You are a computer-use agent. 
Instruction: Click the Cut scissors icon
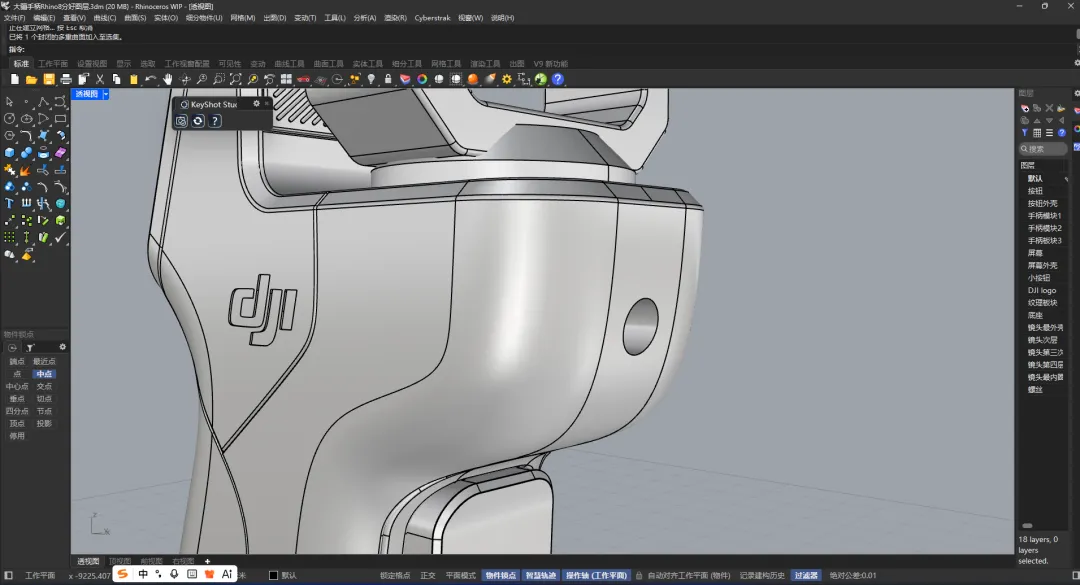click(x=100, y=79)
